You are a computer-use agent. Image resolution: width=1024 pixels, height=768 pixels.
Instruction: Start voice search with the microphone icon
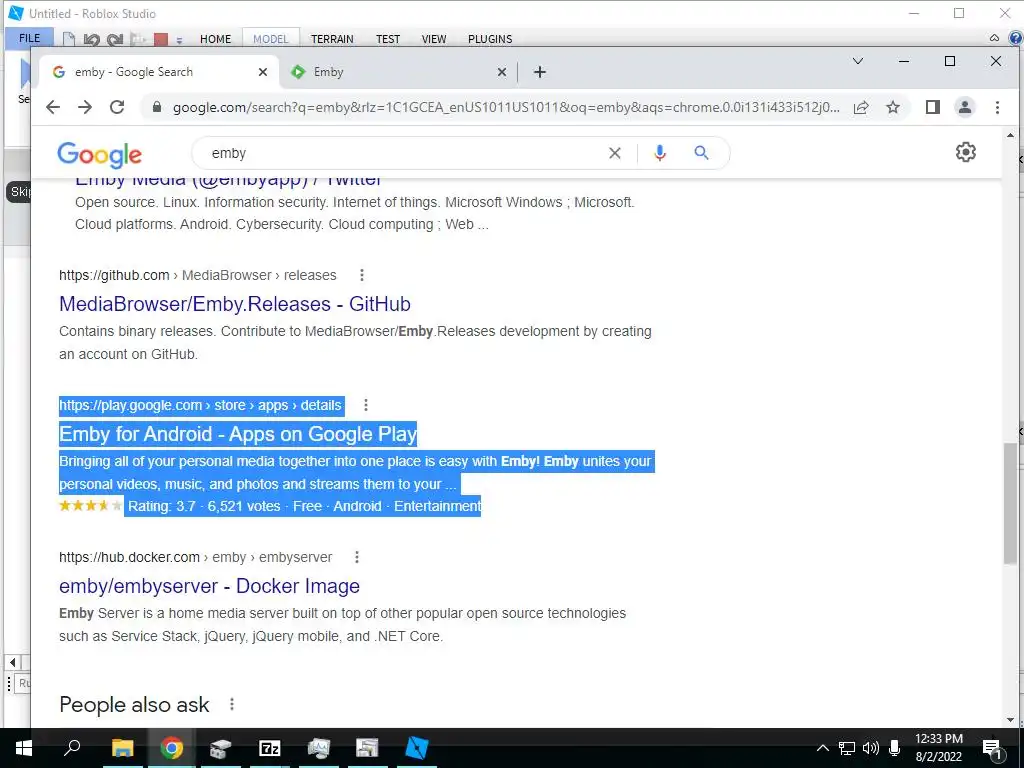tap(660, 153)
